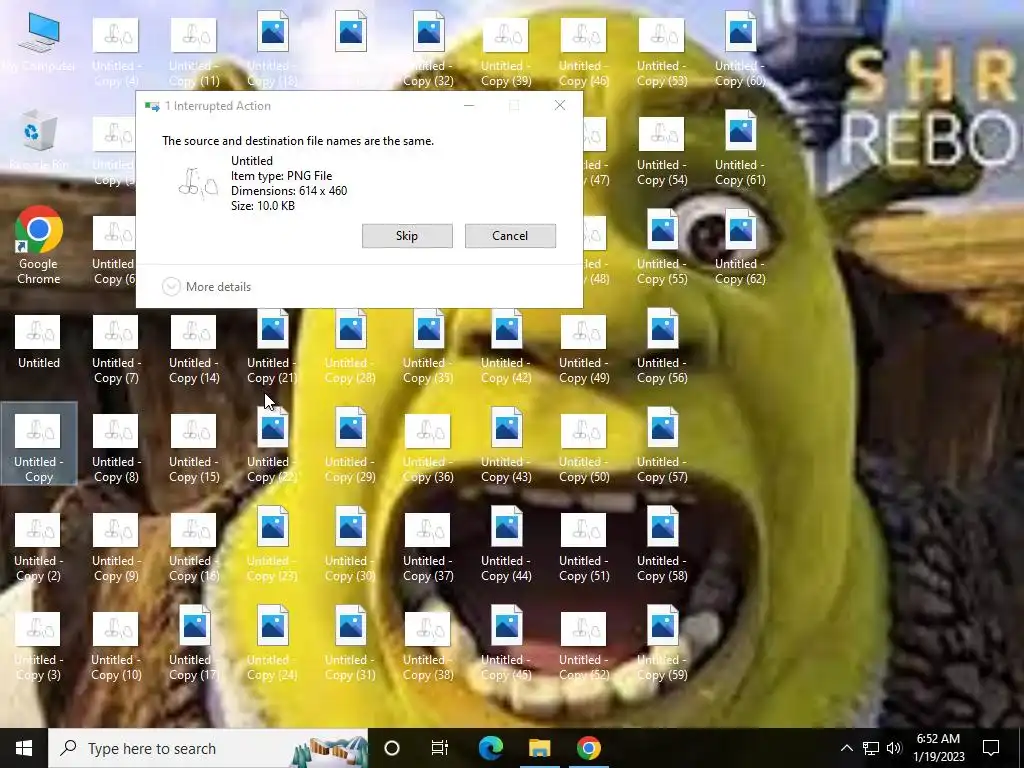
Task: Show hidden system tray icons
Action: [x=846, y=748]
